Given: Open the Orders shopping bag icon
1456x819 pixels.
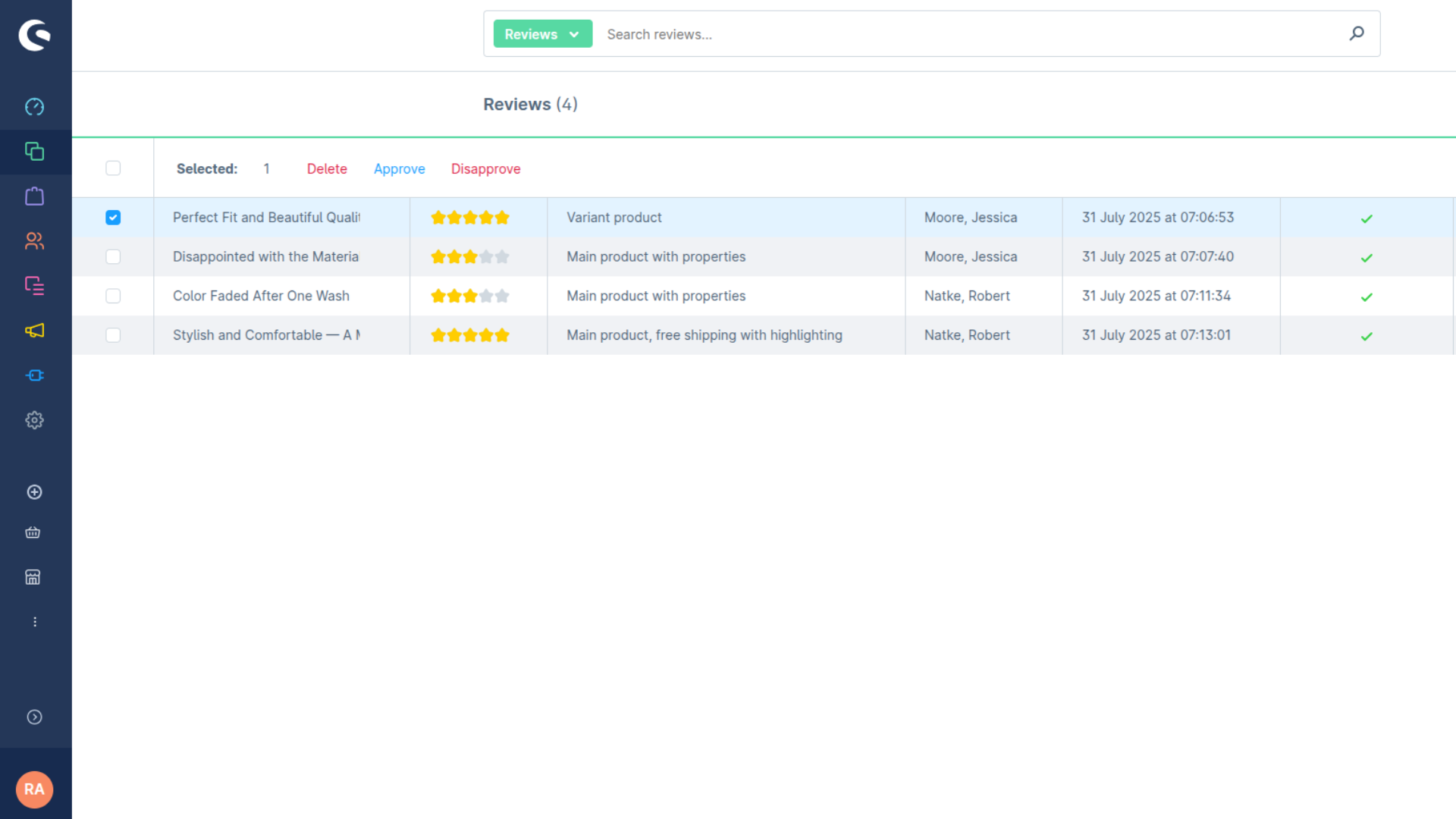Looking at the screenshot, I should tap(34, 196).
